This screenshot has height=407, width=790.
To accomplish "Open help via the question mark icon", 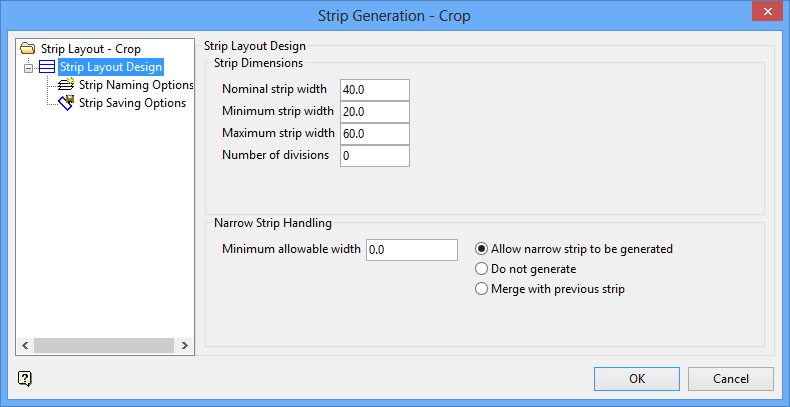I will (x=25, y=378).
